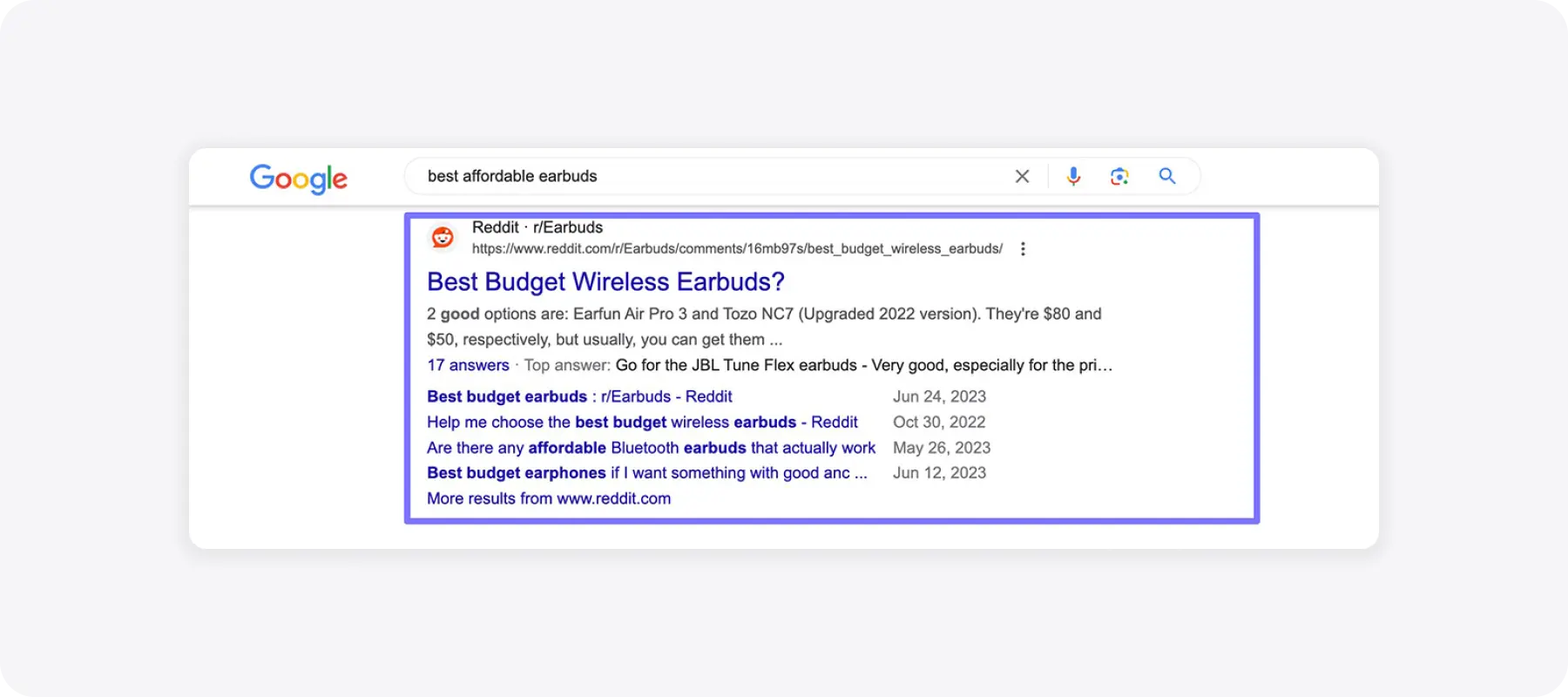Image resolution: width=1568 pixels, height=697 pixels.
Task: Open 'Best budget earphones if I want something' link
Action: 647,473
